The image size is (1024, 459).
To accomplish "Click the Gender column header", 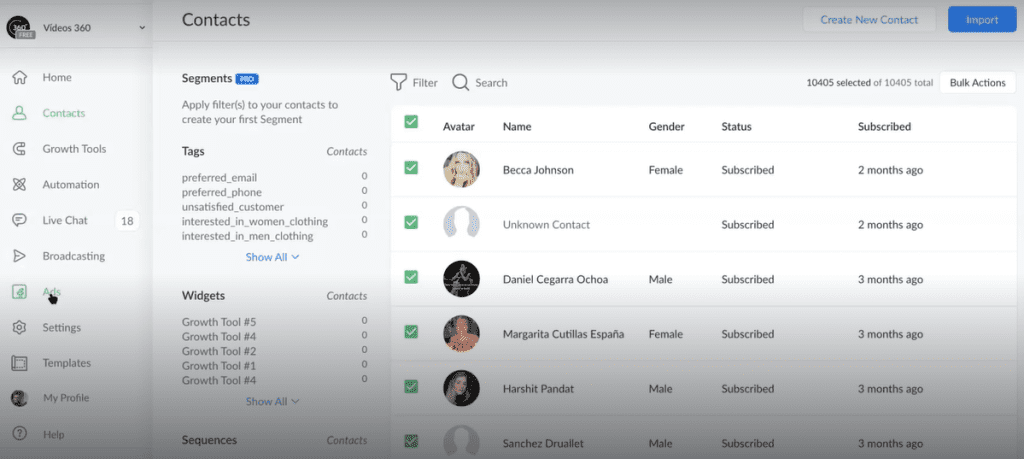I will [667, 127].
